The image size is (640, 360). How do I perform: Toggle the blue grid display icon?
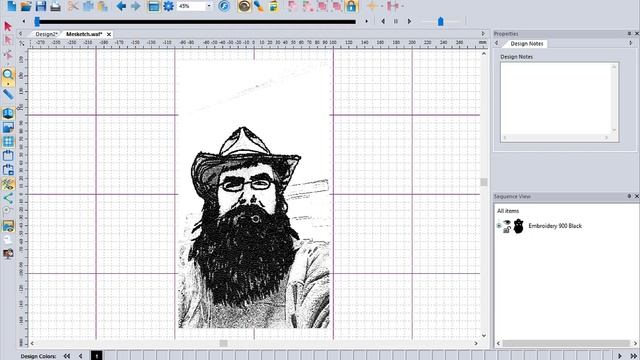point(8,142)
